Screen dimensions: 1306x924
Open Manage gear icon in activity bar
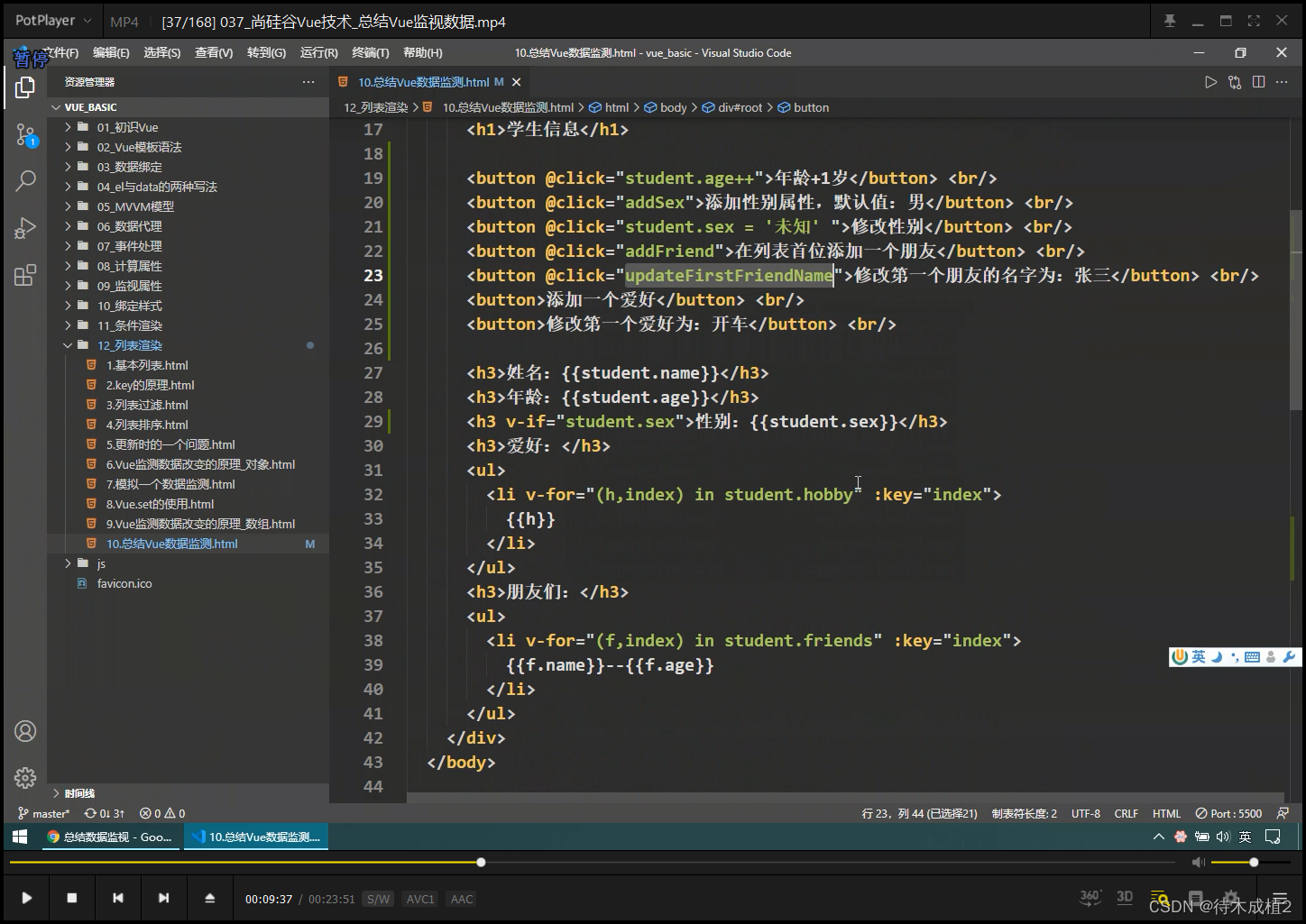click(25, 777)
